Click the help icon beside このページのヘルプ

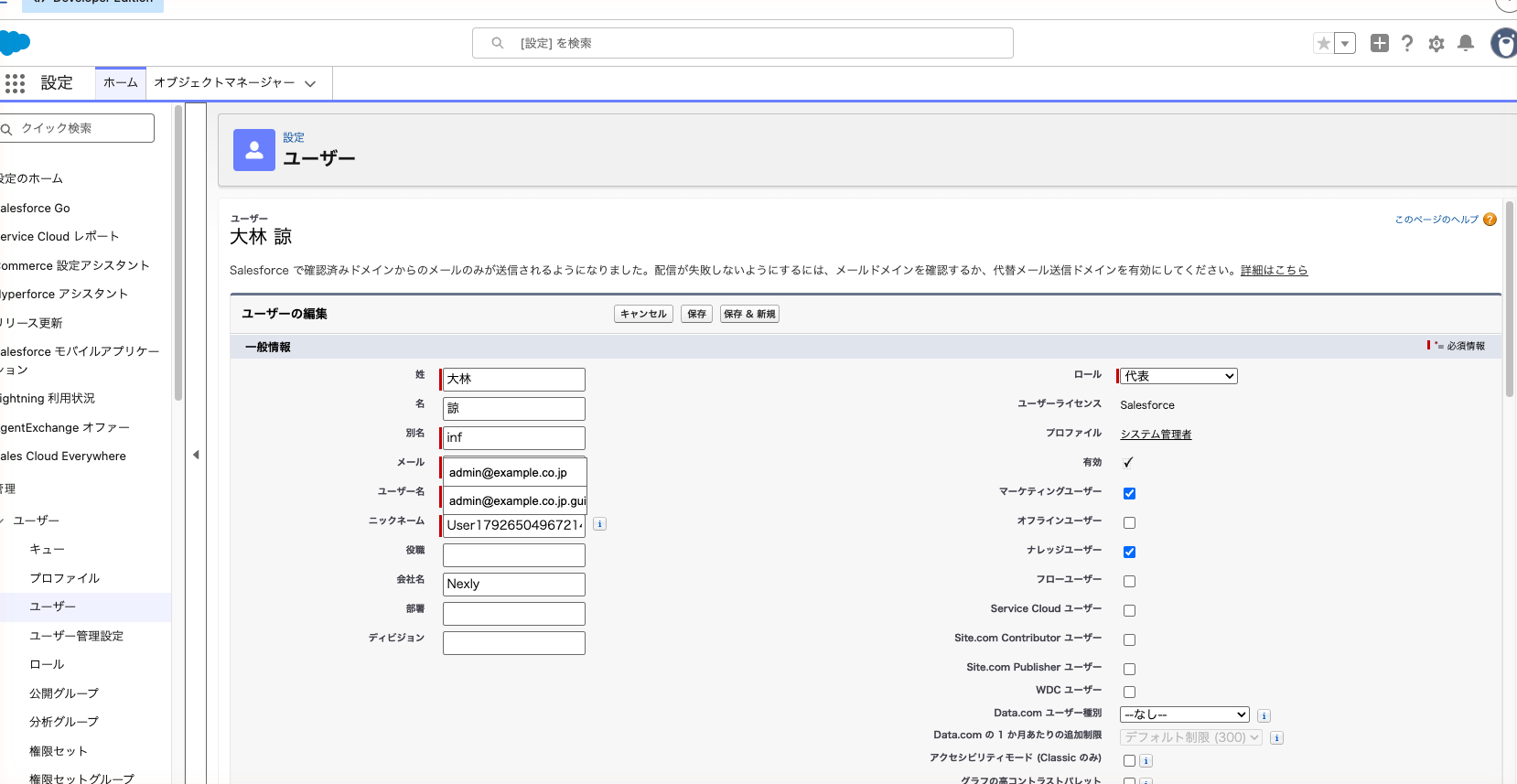coord(1490,220)
